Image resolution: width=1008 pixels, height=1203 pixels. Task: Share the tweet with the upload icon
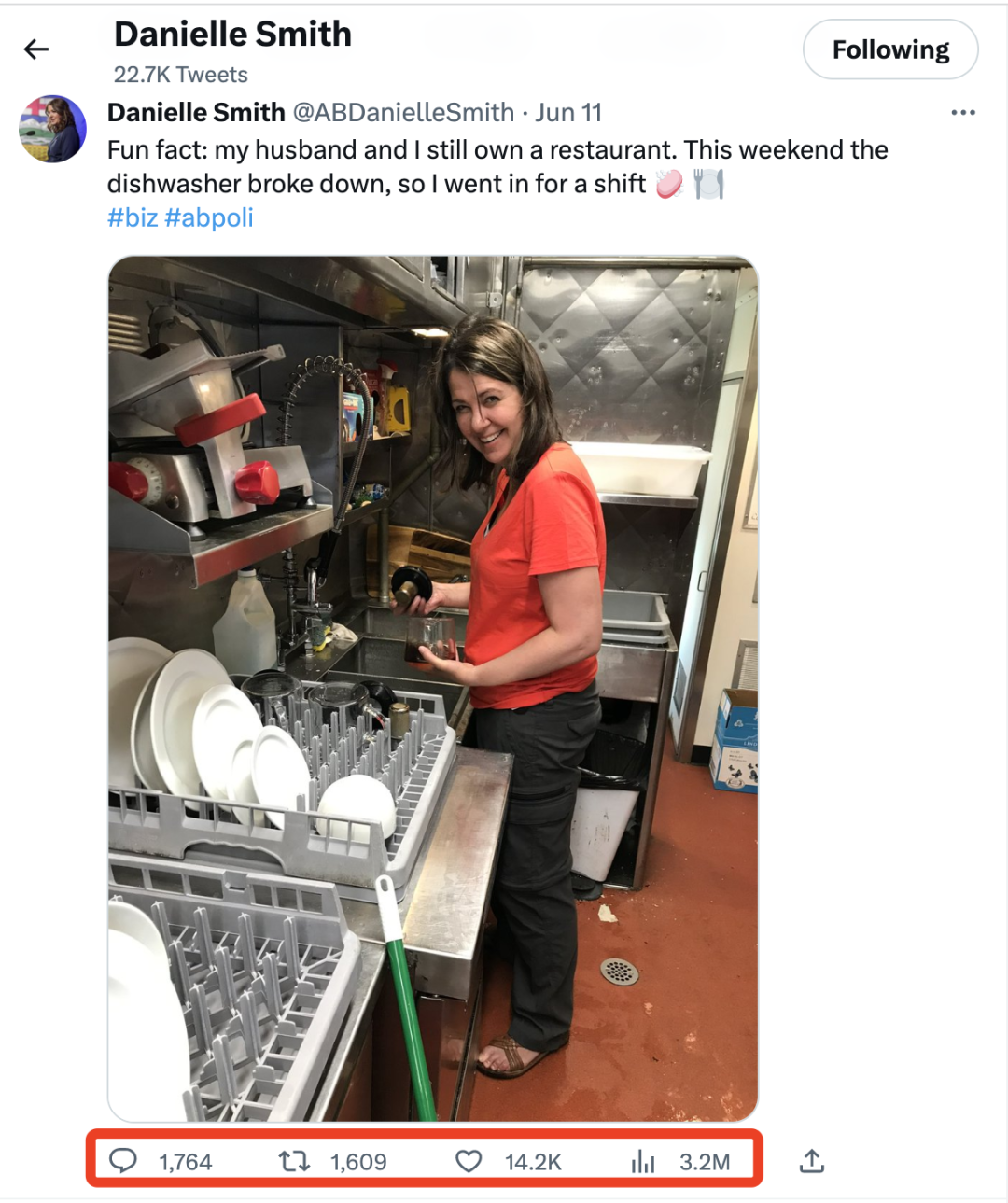coord(812,1161)
